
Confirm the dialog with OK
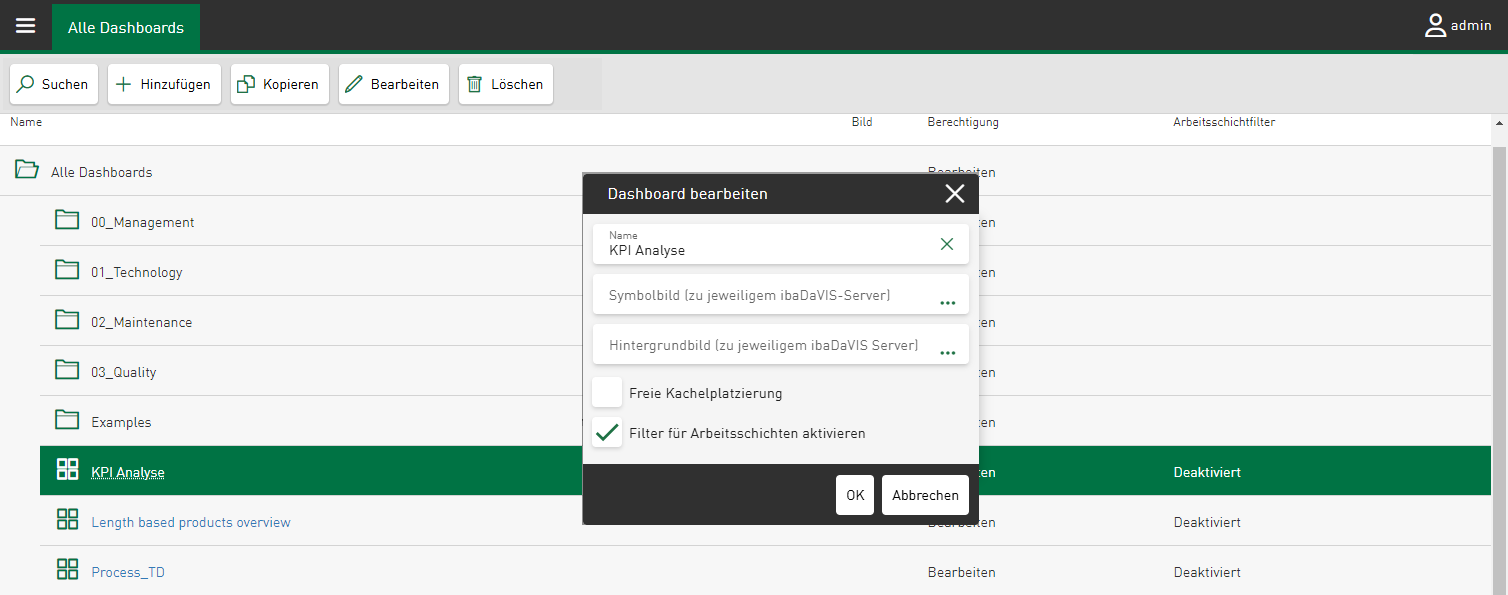coord(855,495)
